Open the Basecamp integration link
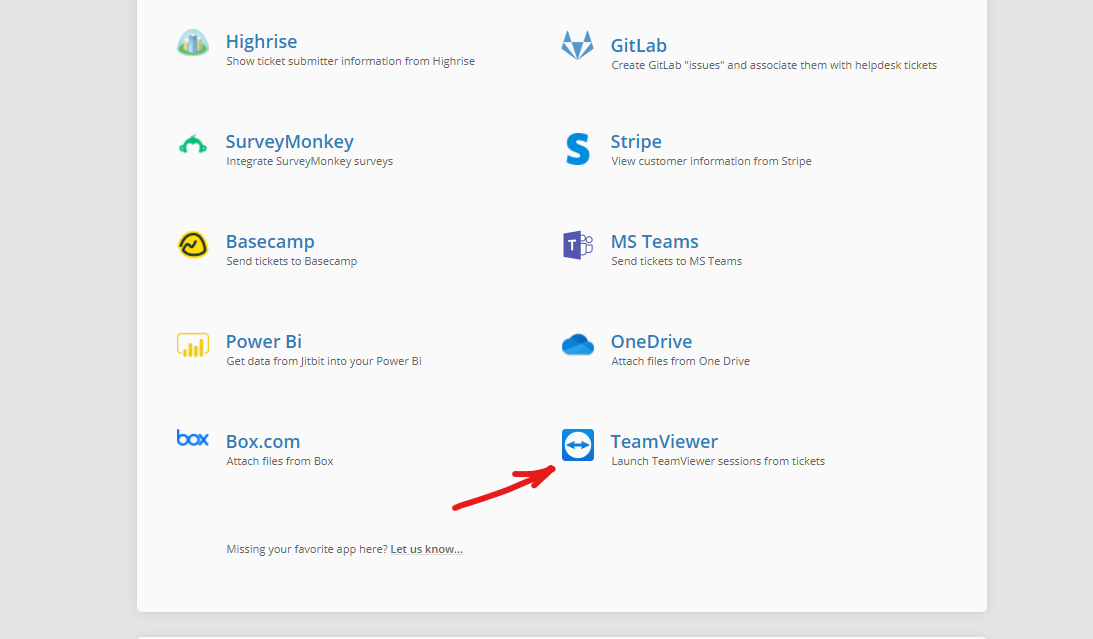Image resolution: width=1093 pixels, height=639 pixels. (x=270, y=241)
